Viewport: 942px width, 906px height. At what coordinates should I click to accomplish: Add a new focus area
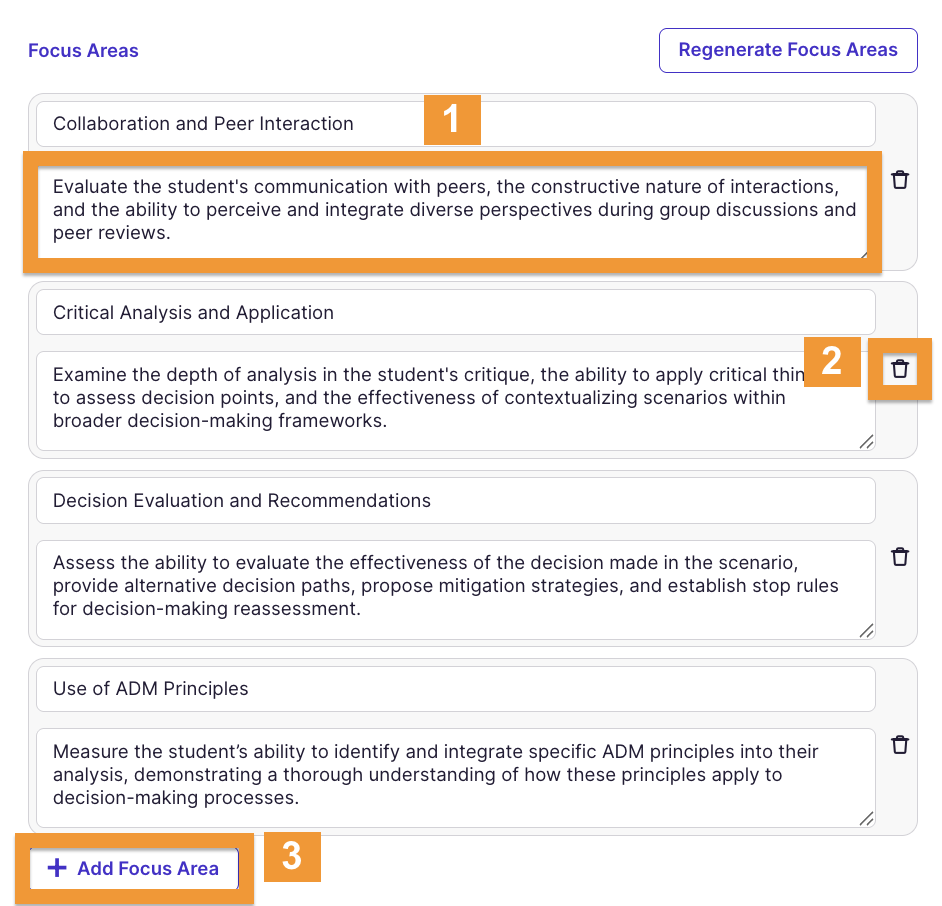(x=134, y=869)
